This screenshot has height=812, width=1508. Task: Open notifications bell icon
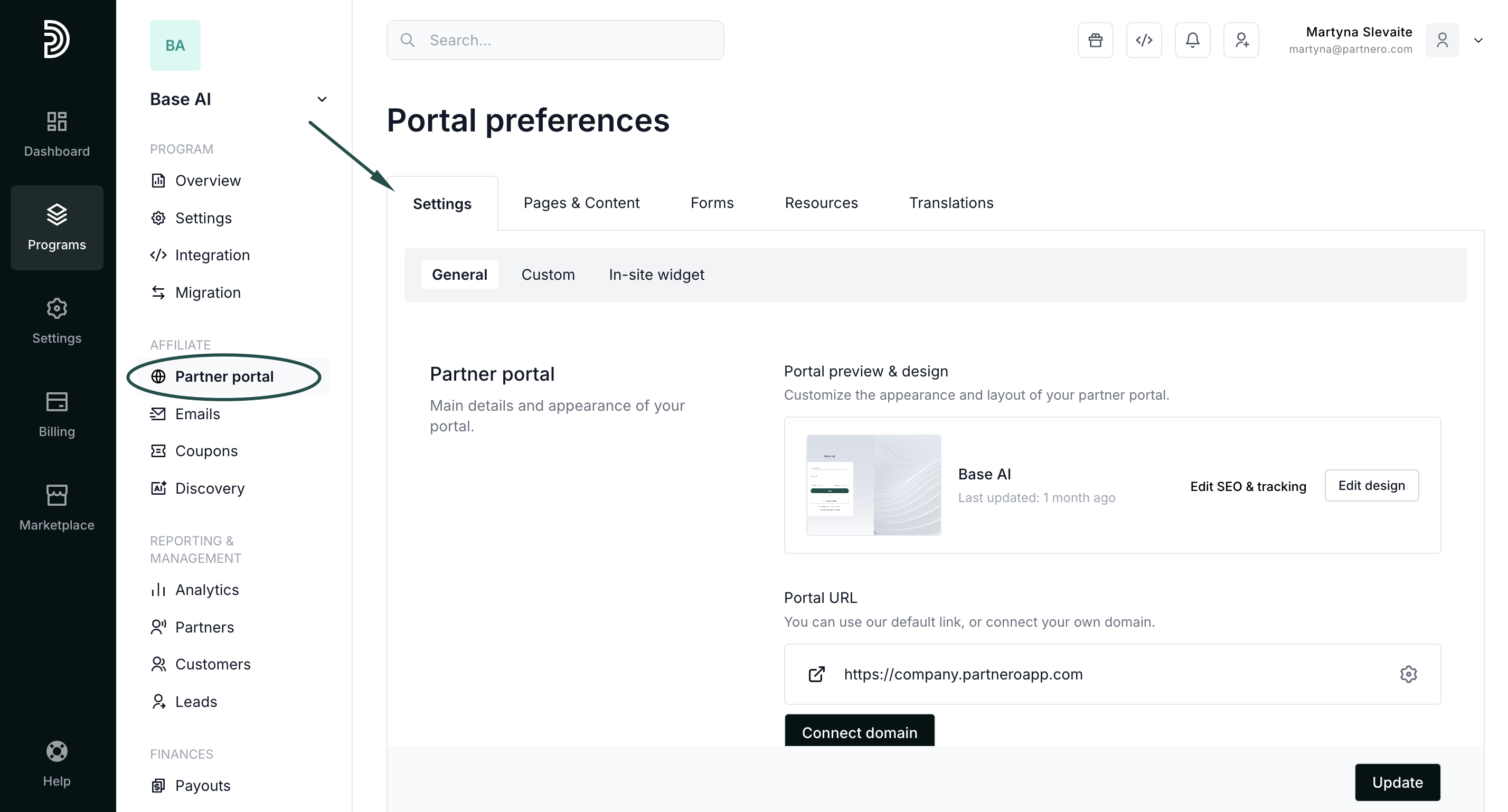point(1192,41)
